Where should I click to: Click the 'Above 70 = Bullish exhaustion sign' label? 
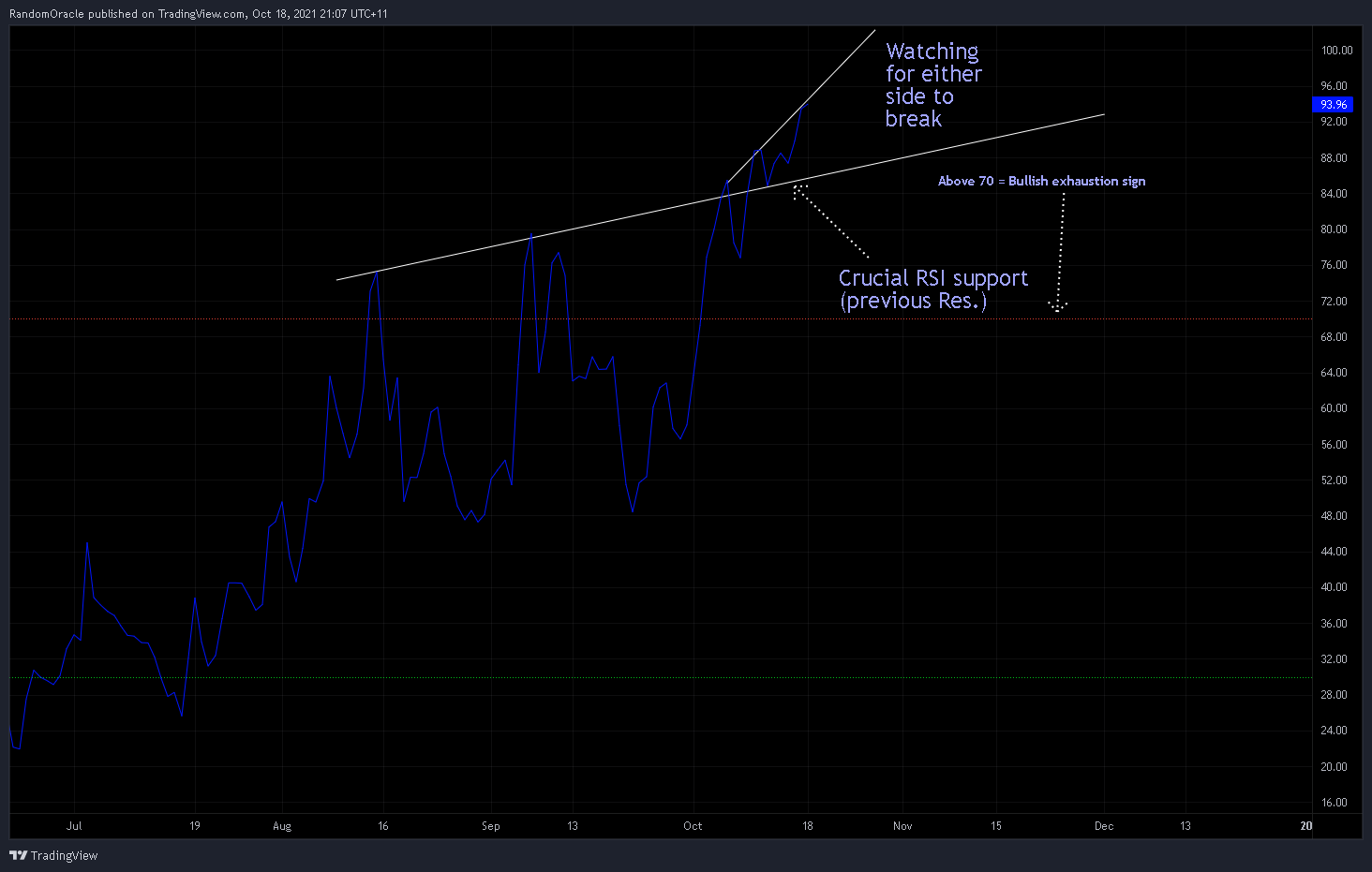pos(1041,181)
